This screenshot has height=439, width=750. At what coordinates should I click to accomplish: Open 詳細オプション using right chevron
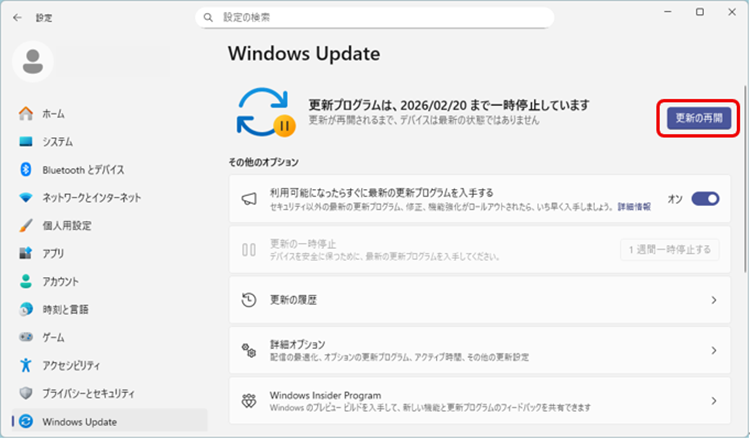pos(713,350)
